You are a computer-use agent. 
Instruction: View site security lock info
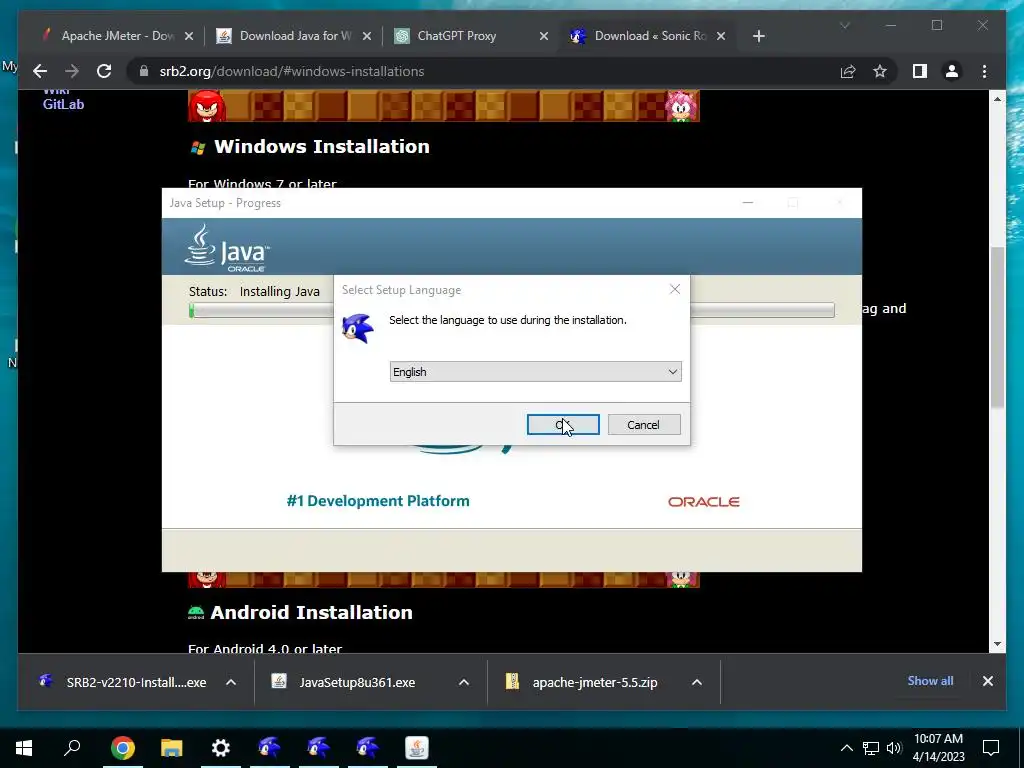144,71
